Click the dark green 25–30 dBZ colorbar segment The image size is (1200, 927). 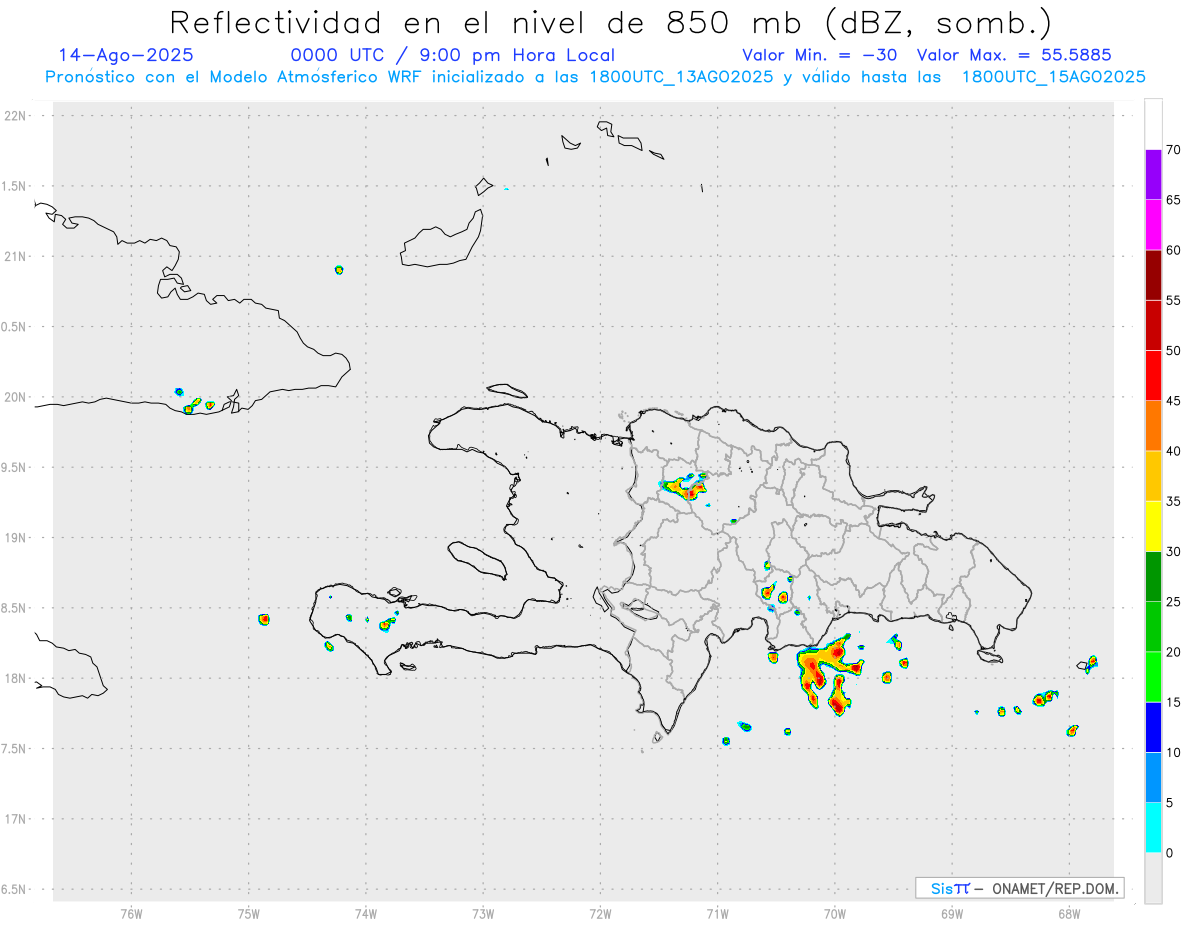coord(1153,576)
